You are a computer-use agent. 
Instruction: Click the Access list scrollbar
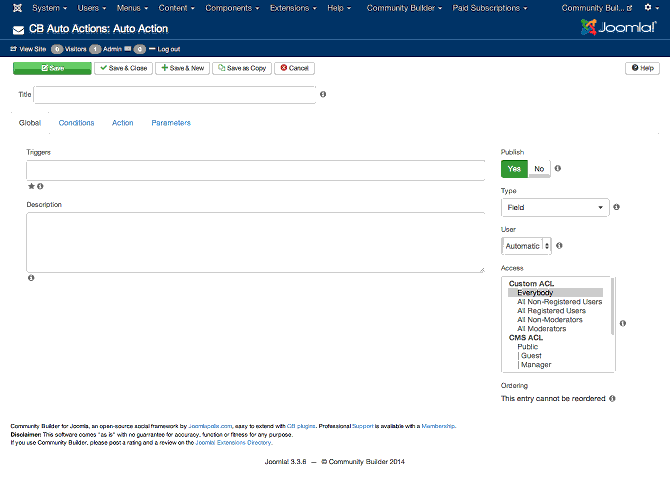(x=613, y=306)
